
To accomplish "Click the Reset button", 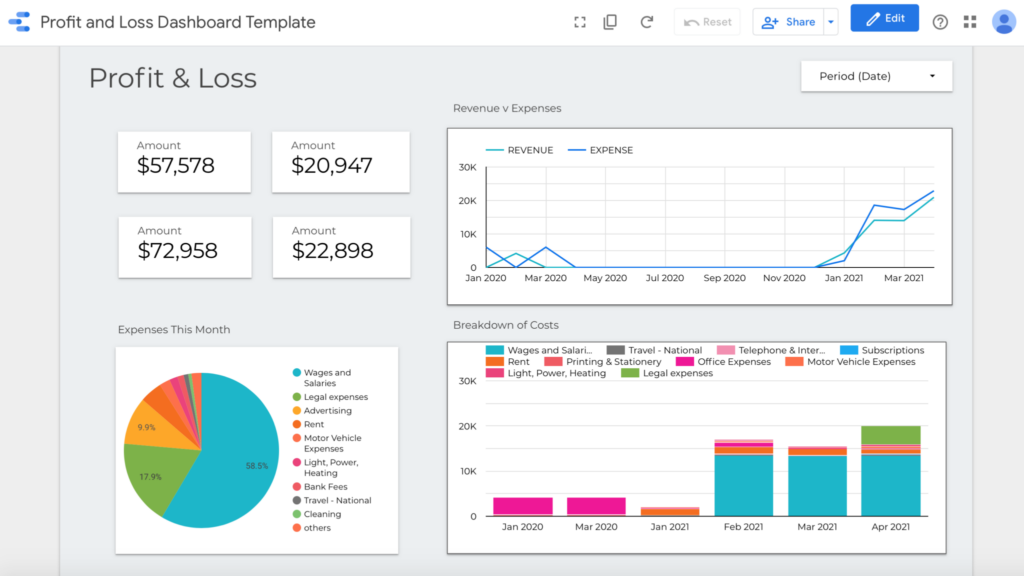I will point(707,21).
